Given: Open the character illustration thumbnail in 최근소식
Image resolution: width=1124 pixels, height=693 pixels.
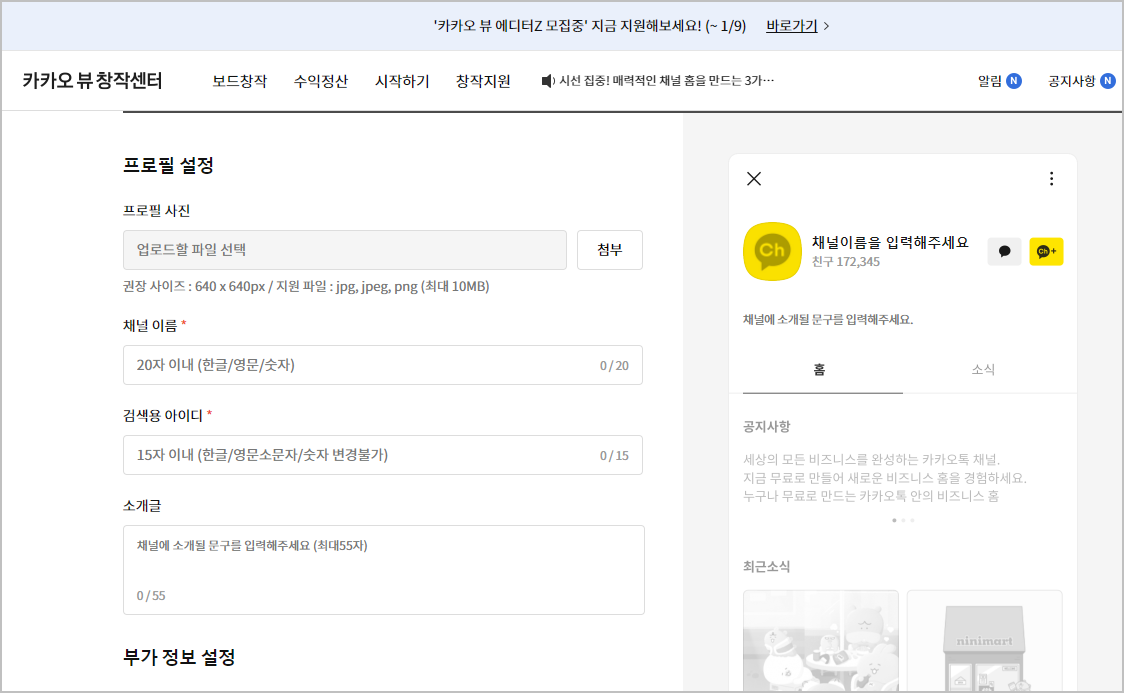Looking at the screenshot, I should [x=821, y=641].
